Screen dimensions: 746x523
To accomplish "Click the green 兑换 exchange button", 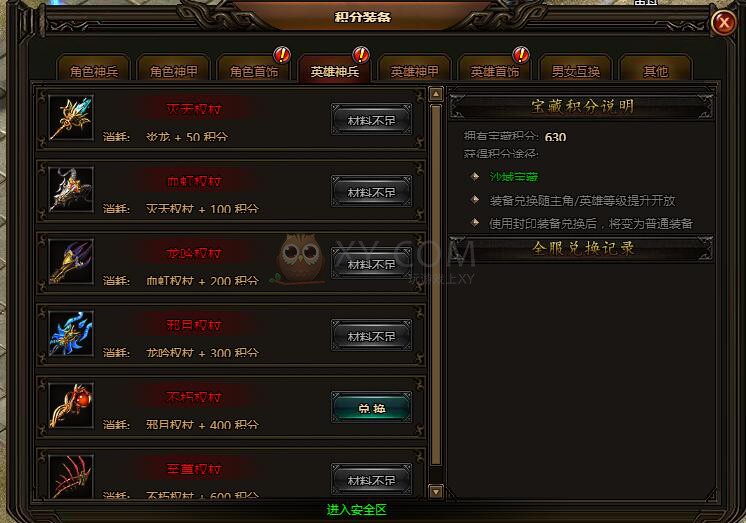I will [372, 408].
